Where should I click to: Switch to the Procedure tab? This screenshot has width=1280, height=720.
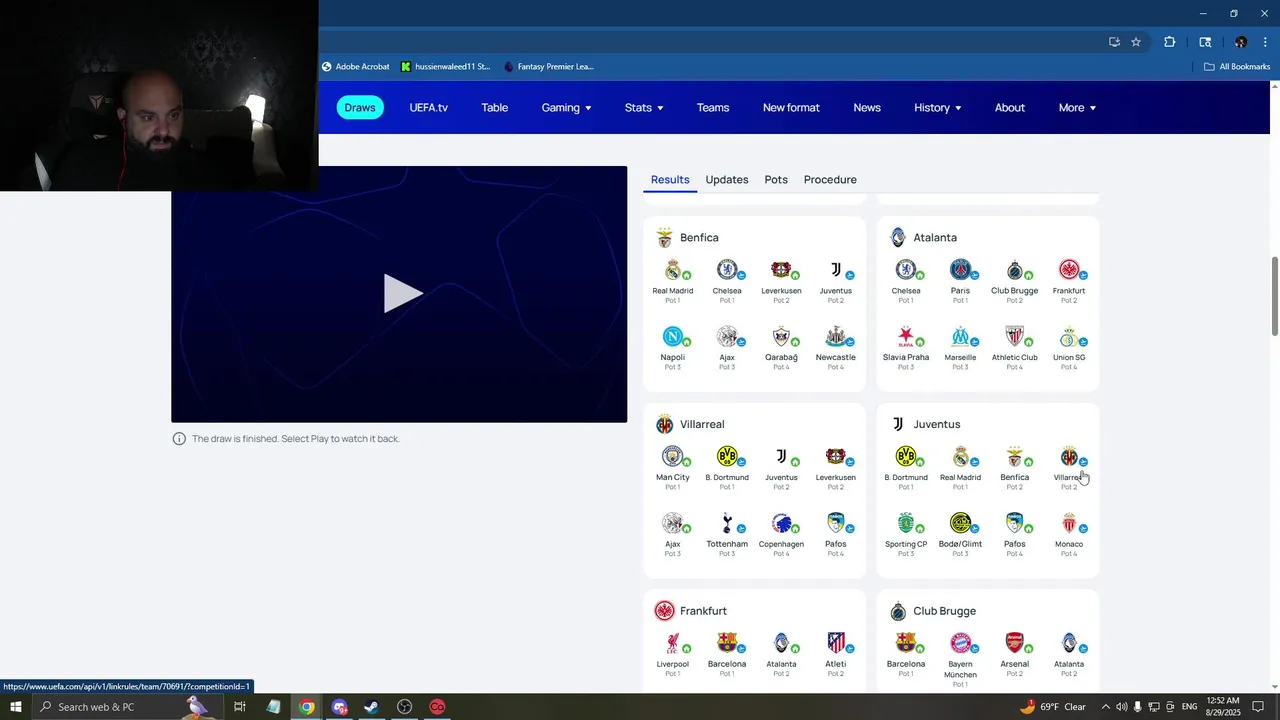830,180
